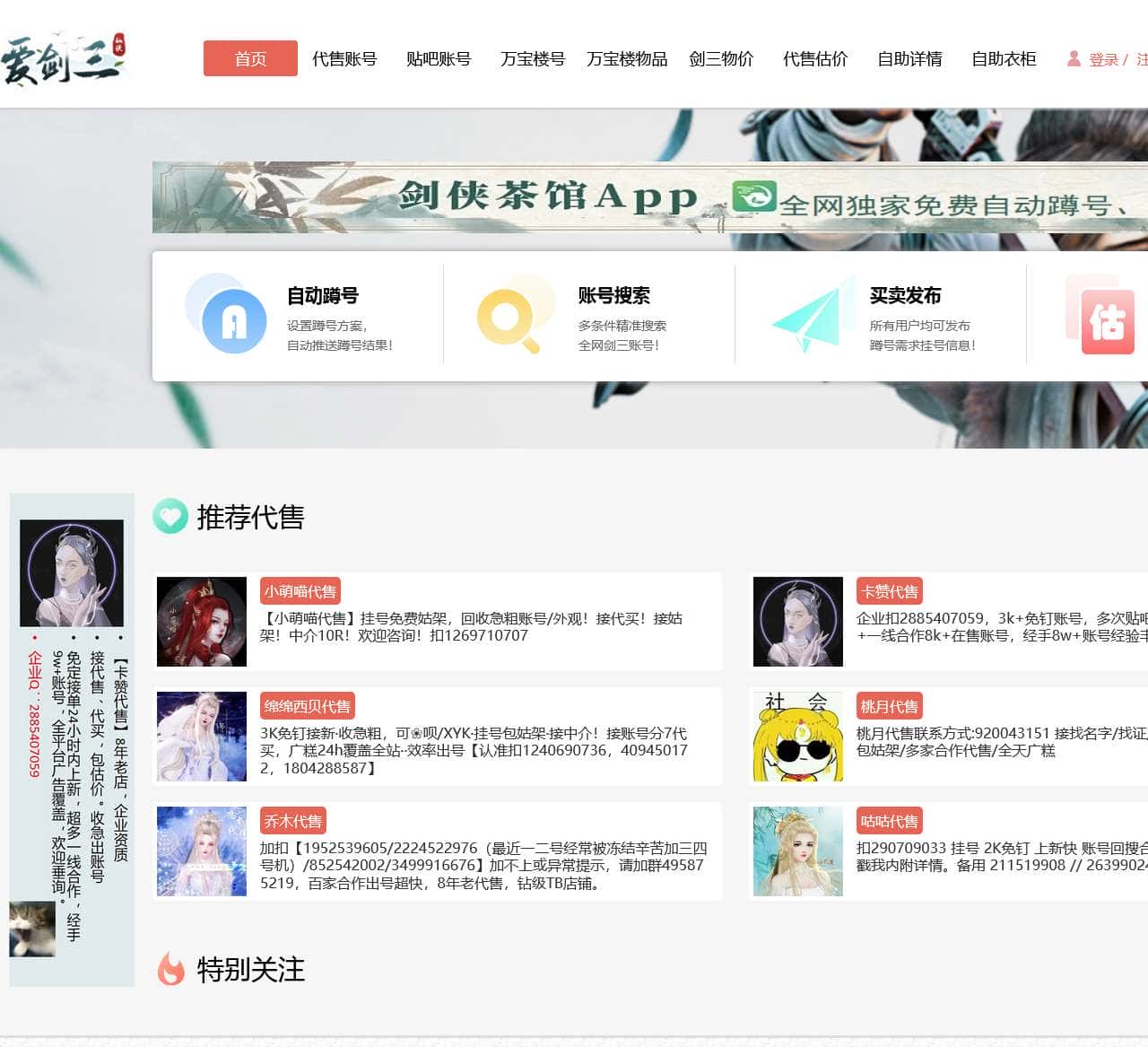This screenshot has width=1148, height=1047.
Task: Click the 买卖发布 paper plane icon
Action: [x=814, y=316]
